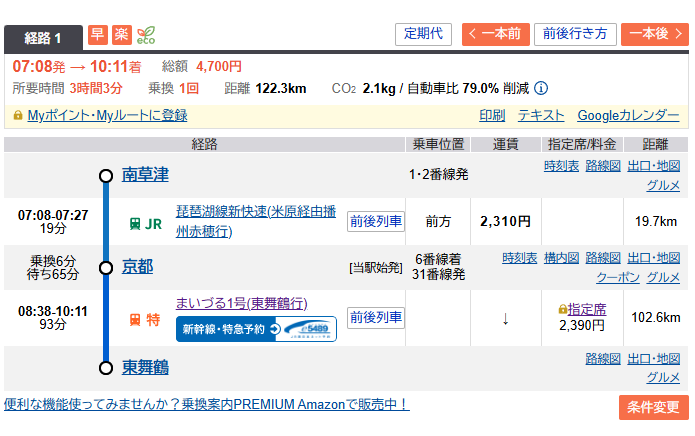Click 前後列車 for 琵琶湖線新快速
Image resolution: width=695 pixels, height=436 pixels.
tap(376, 221)
